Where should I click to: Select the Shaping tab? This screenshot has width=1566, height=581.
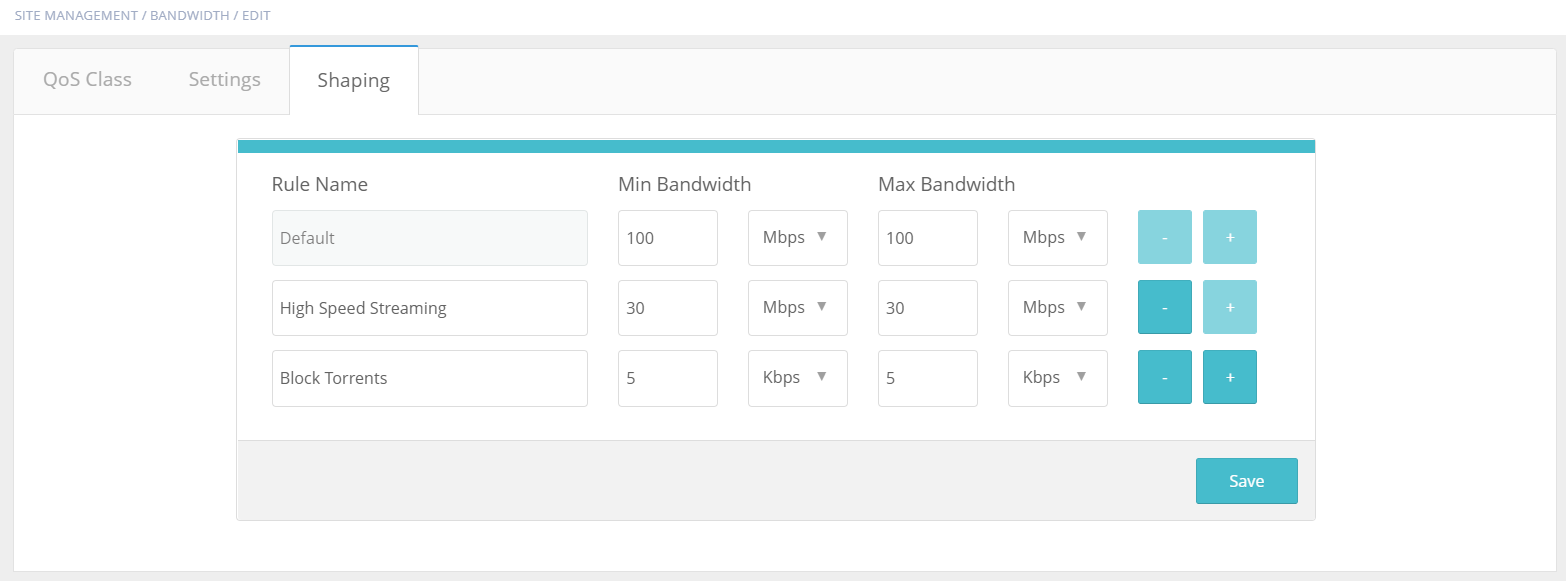tap(354, 80)
